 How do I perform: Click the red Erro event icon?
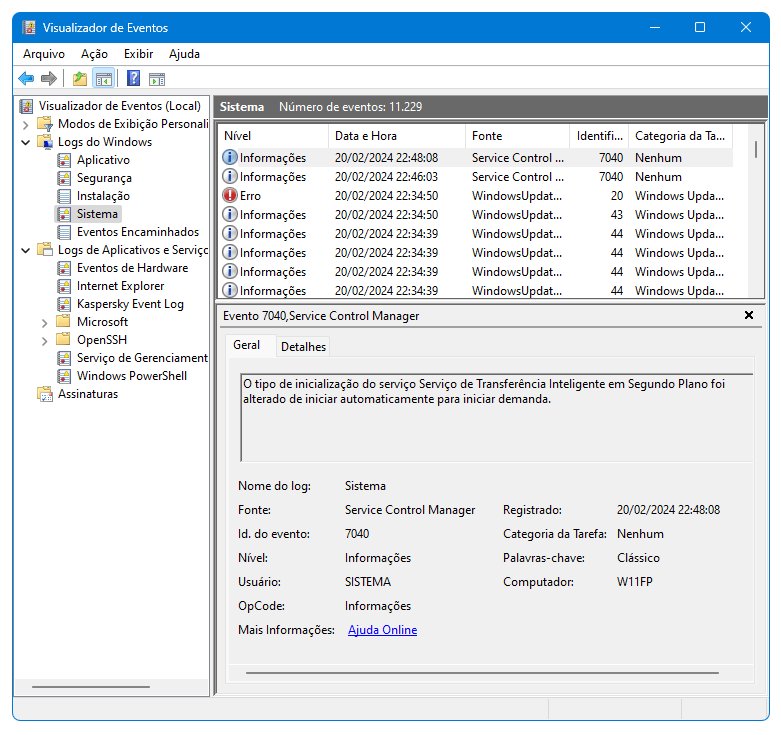click(x=230, y=196)
